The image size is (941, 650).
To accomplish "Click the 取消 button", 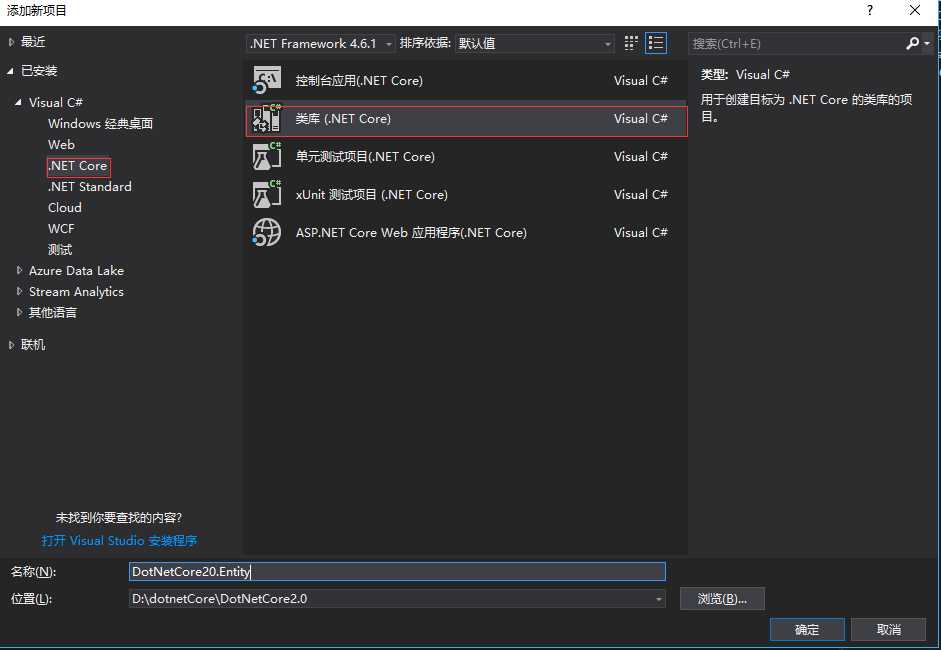I will [889, 630].
